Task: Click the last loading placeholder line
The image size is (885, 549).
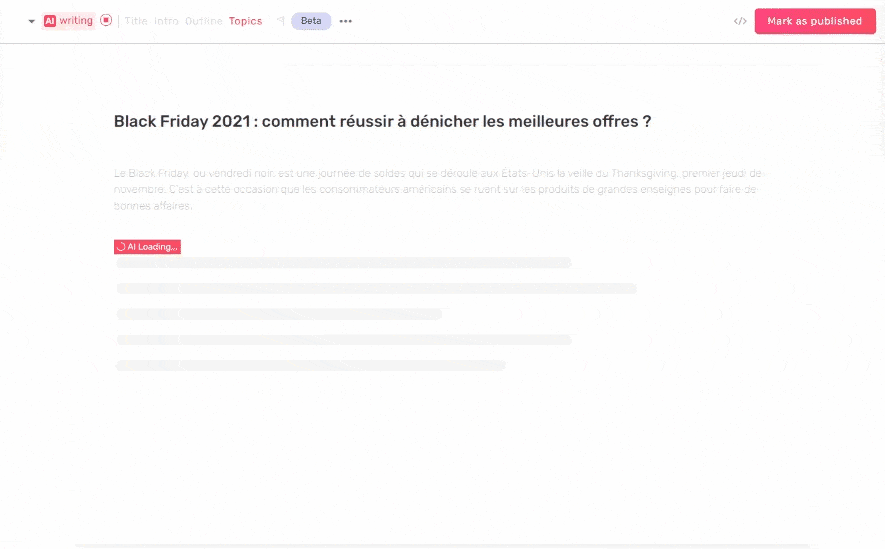Action: click(x=311, y=365)
